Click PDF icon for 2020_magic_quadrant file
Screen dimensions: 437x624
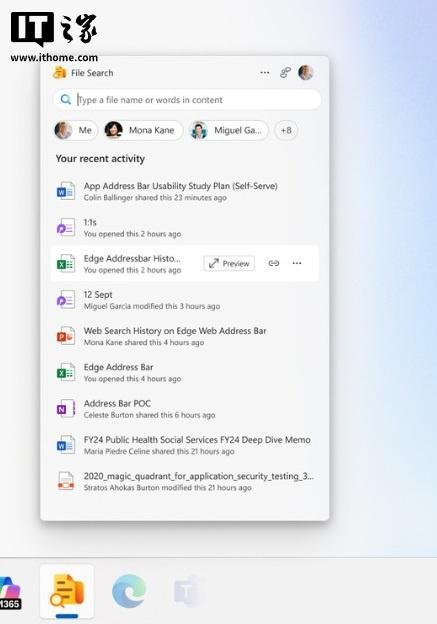[x=66, y=481]
